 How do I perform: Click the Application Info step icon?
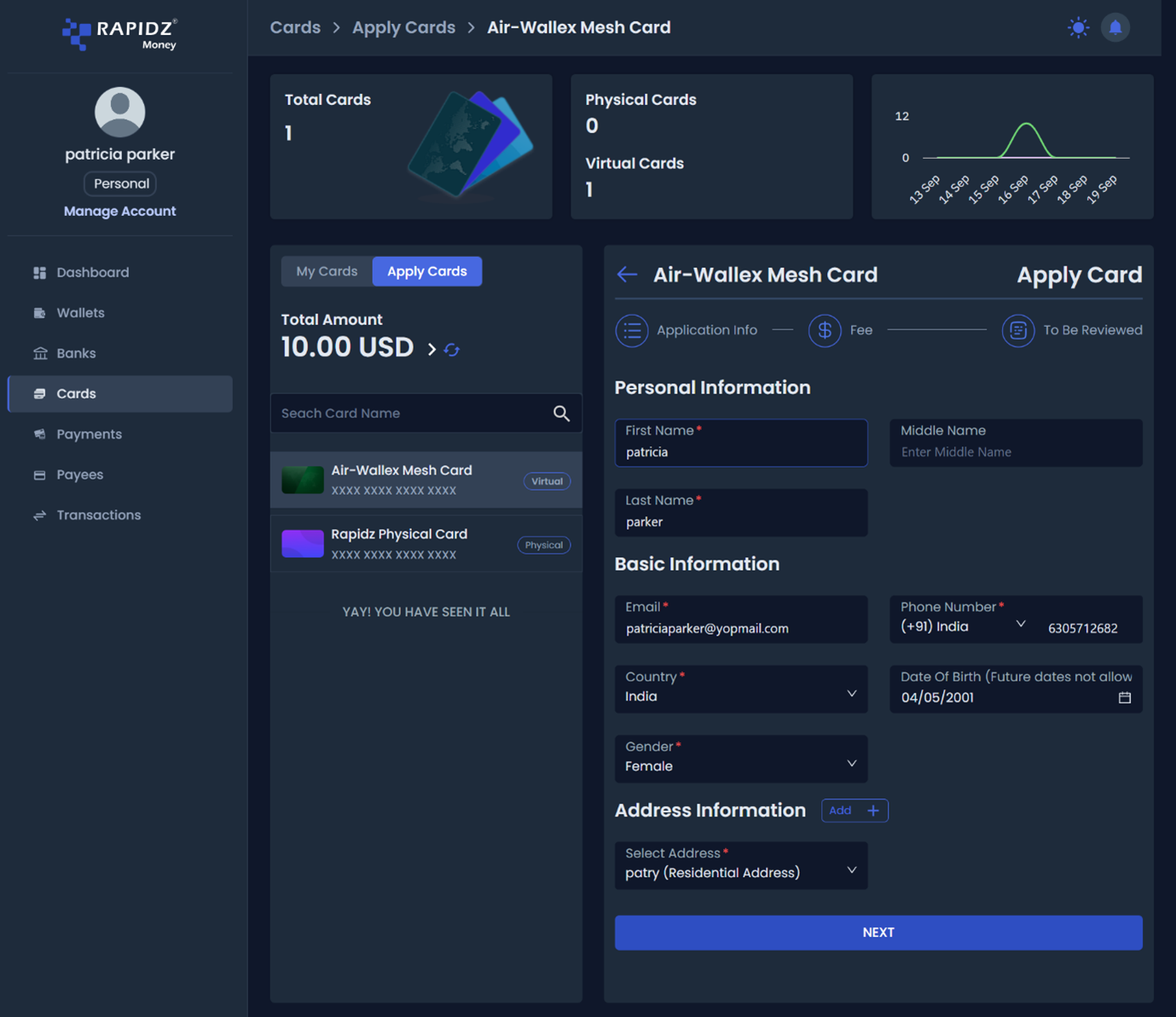click(x=632, y=330)
